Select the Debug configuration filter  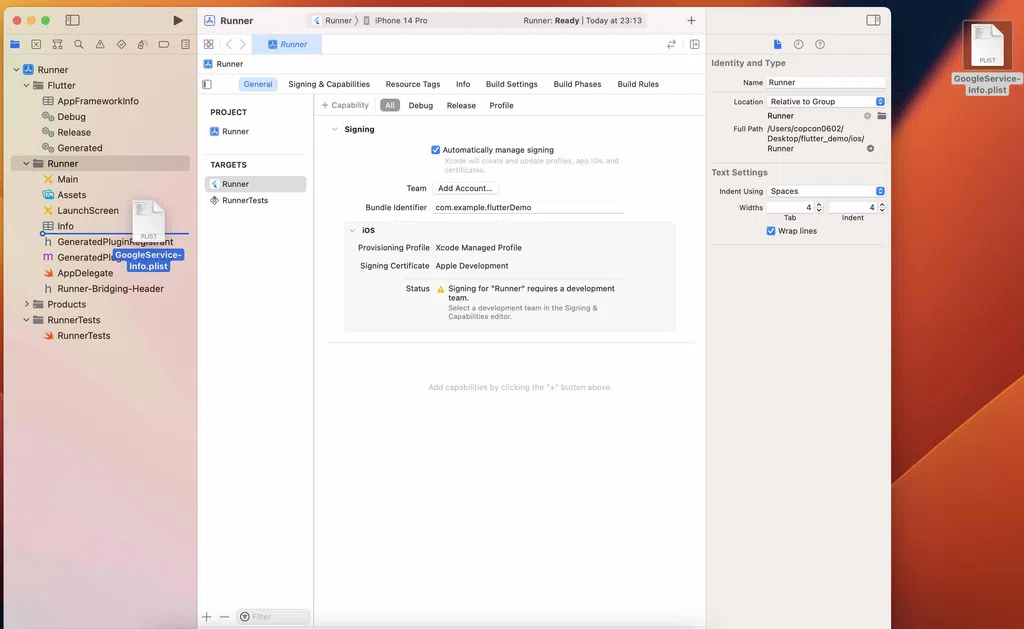tap(421, 105)
